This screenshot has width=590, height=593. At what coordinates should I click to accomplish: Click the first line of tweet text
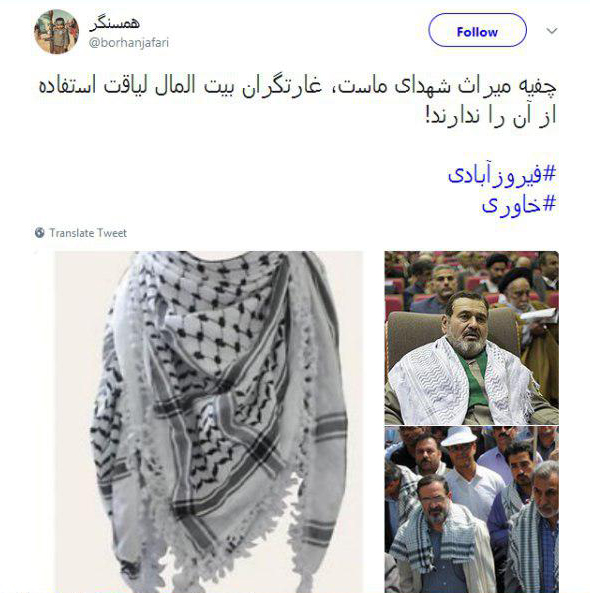point(298,86)
